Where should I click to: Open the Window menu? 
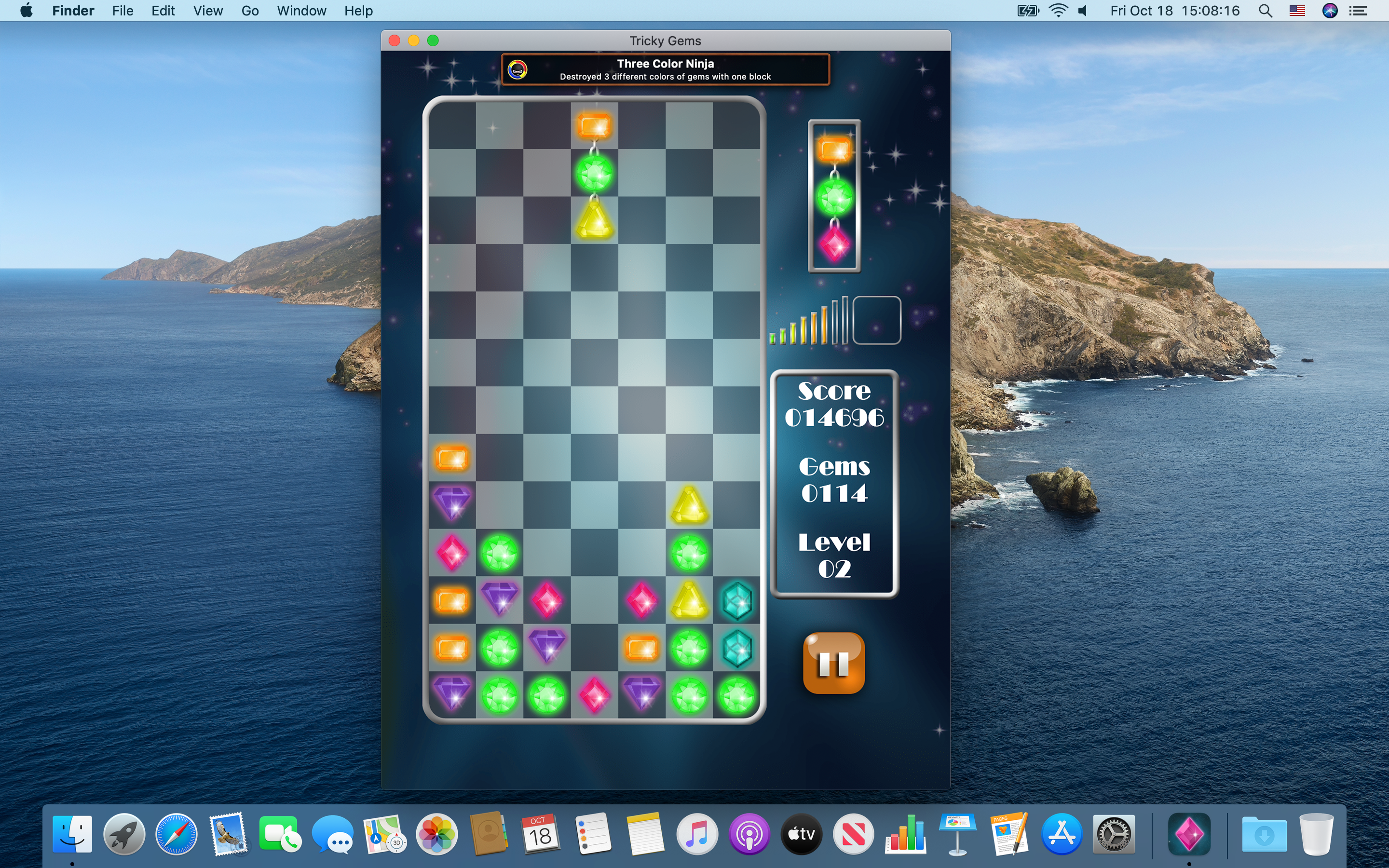[301, 10]
